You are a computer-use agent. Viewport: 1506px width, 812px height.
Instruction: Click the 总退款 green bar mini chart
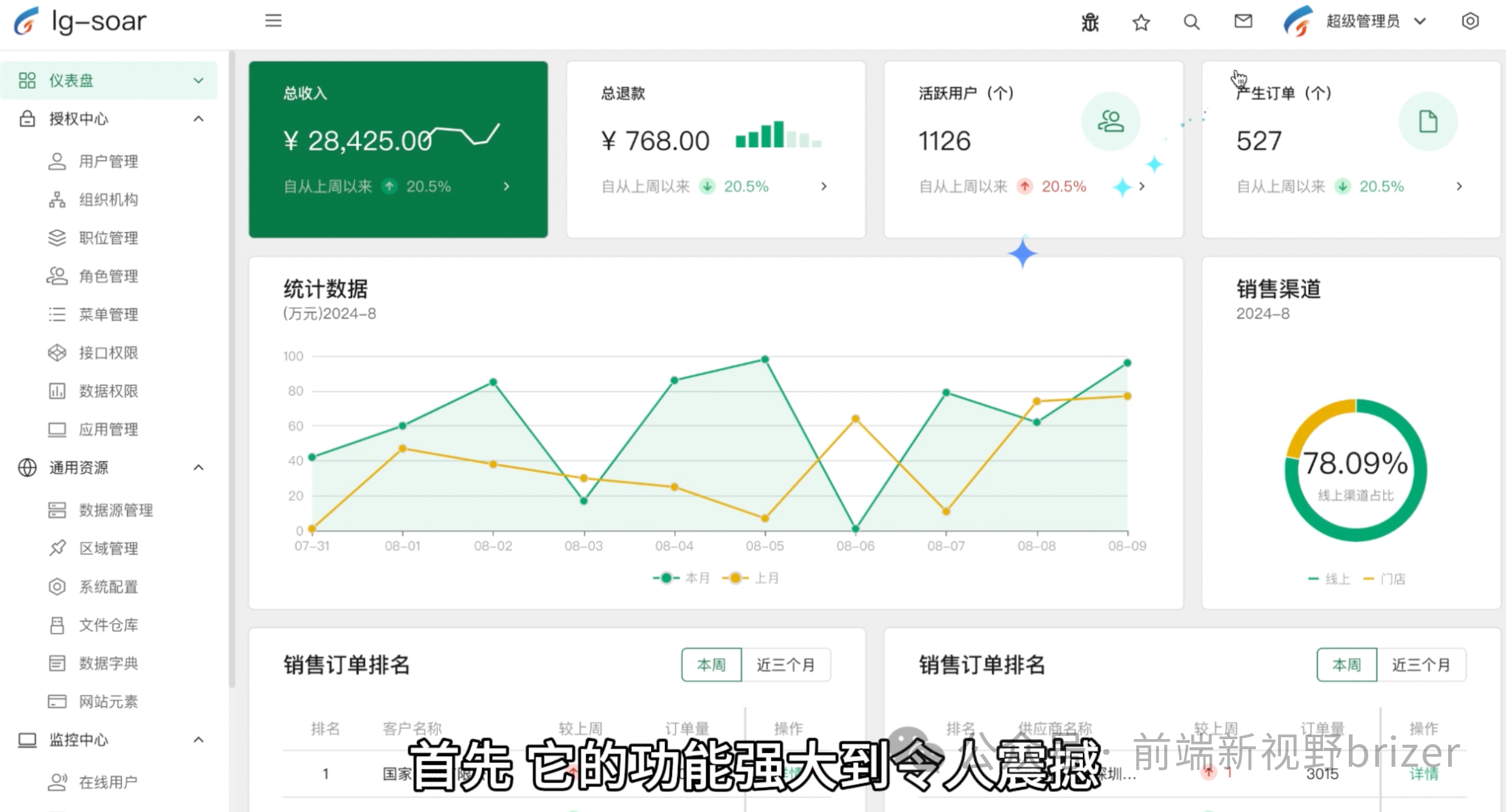pyautogui.click(x=779, y=134)
